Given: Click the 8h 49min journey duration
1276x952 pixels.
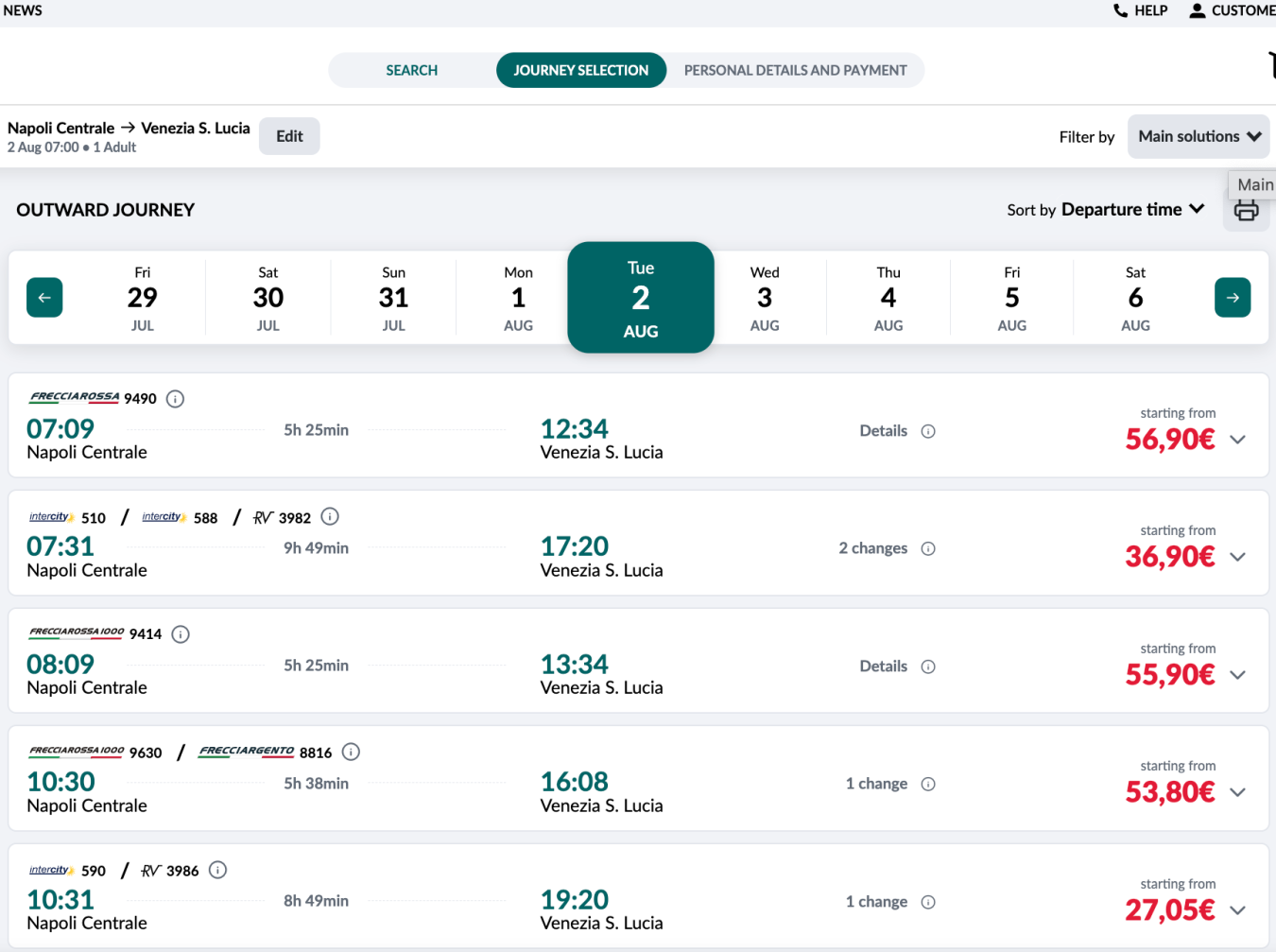Looking at the screenshot, I should (x=317, y=901).
